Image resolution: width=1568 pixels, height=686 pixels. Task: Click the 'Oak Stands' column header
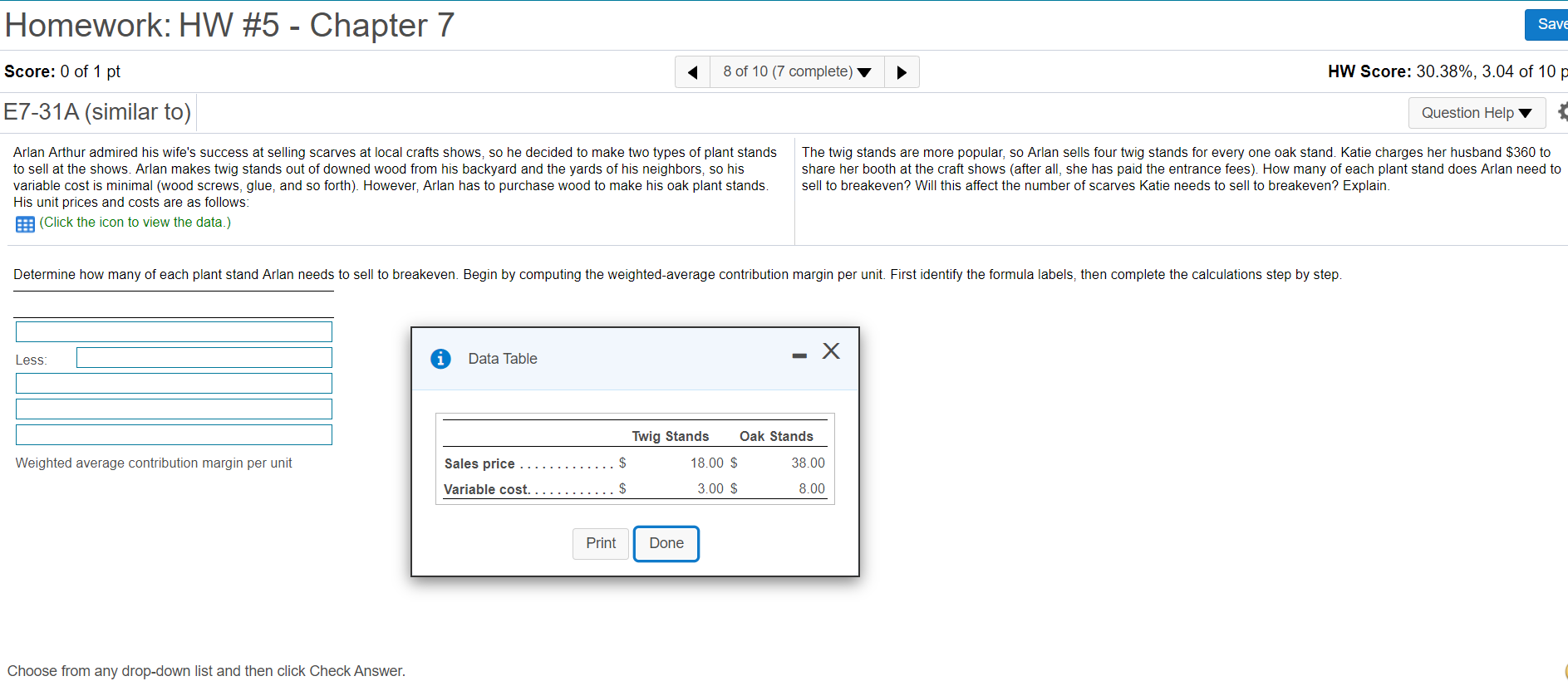tap(776, 437)
